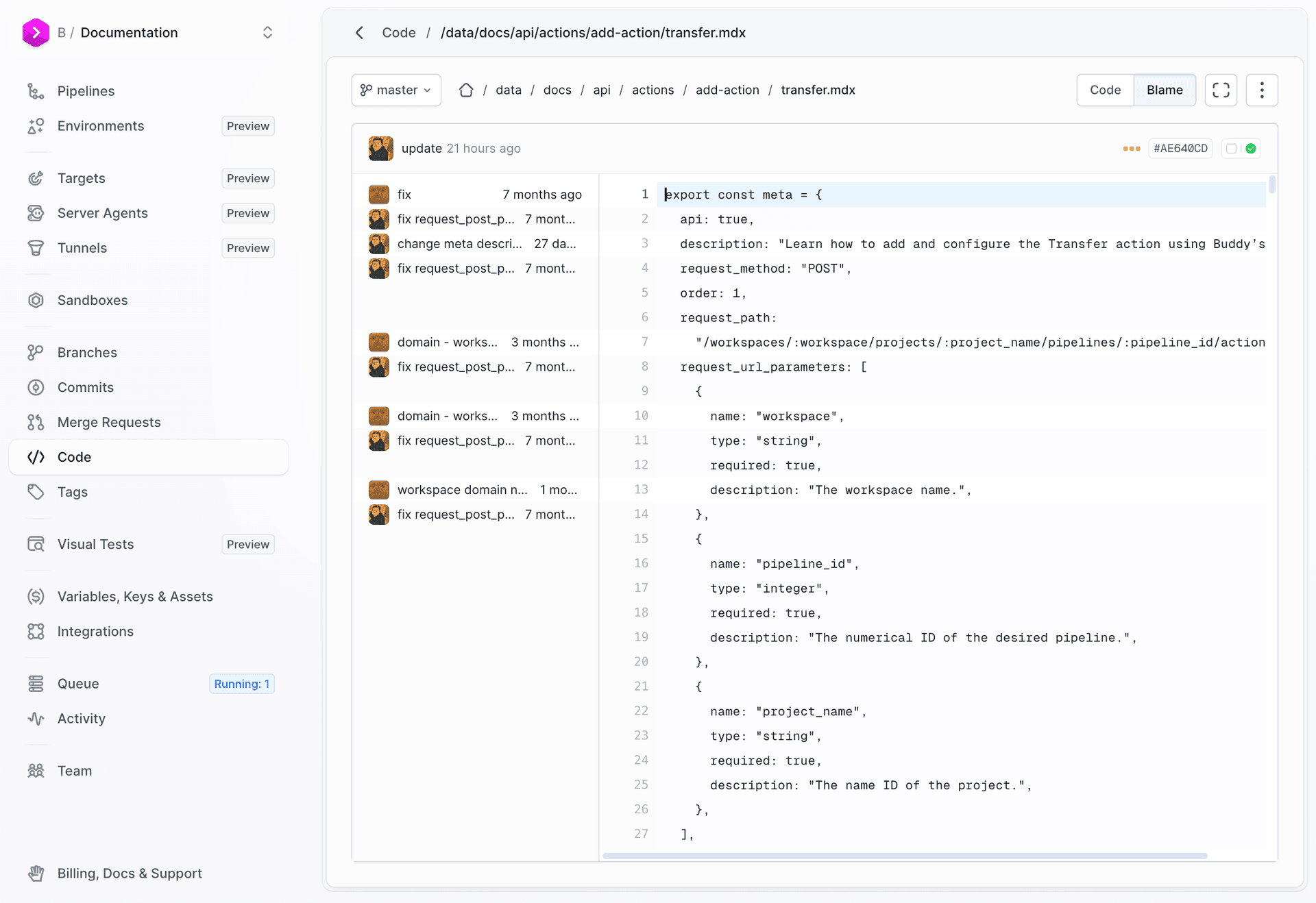Click the Preview badge beside Targets
The width and height of the screenshot is (1316, 903).
coord(248,178)
